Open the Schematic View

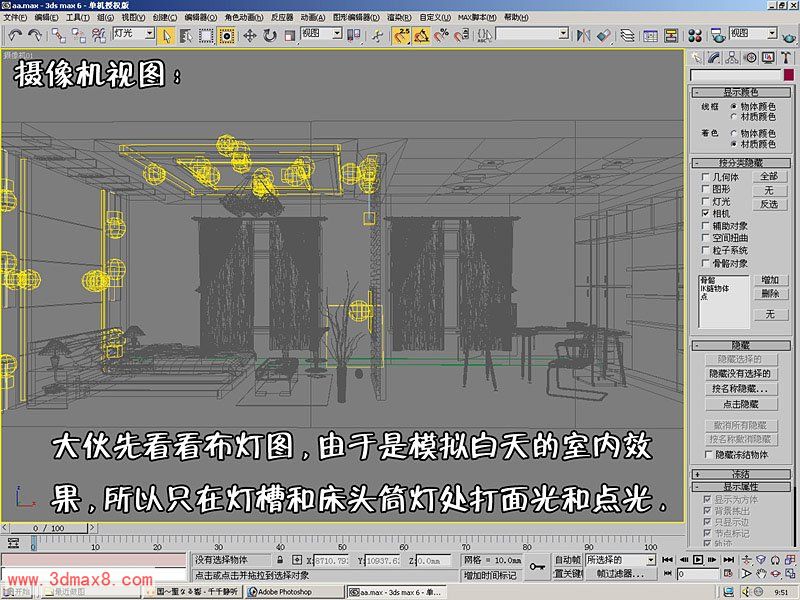coord(670,35)
